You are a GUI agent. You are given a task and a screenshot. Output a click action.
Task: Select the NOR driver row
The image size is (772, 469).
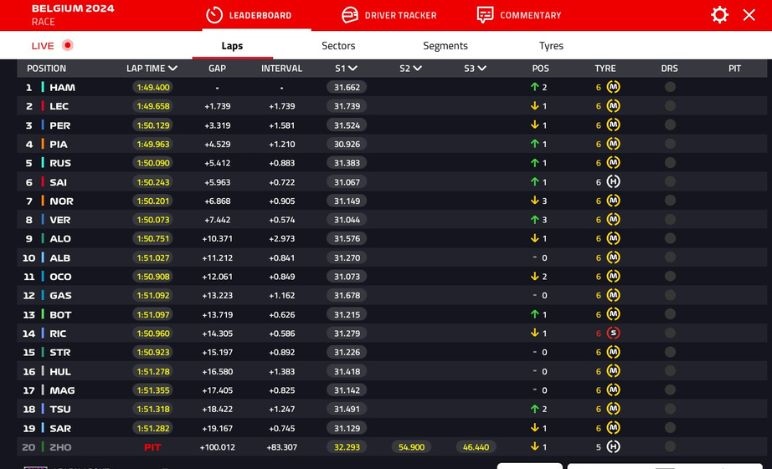click(61, 201)
